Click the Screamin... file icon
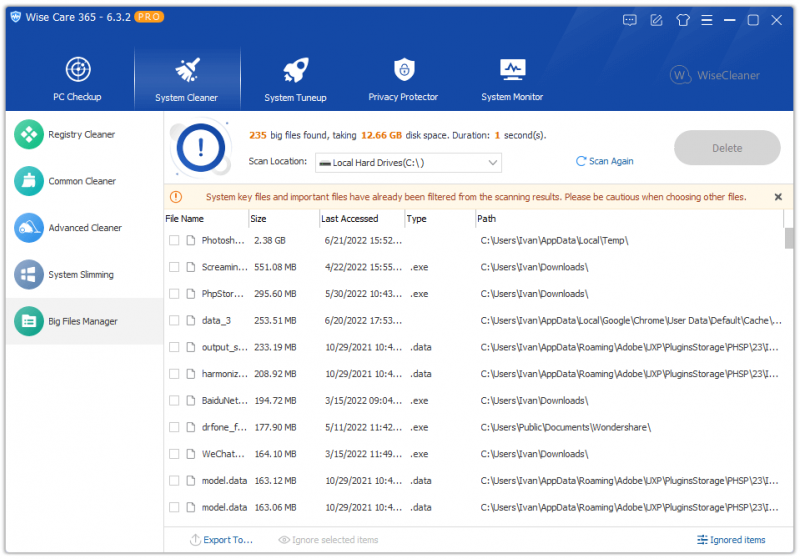The image size is (800, 559). pos(191,267)
